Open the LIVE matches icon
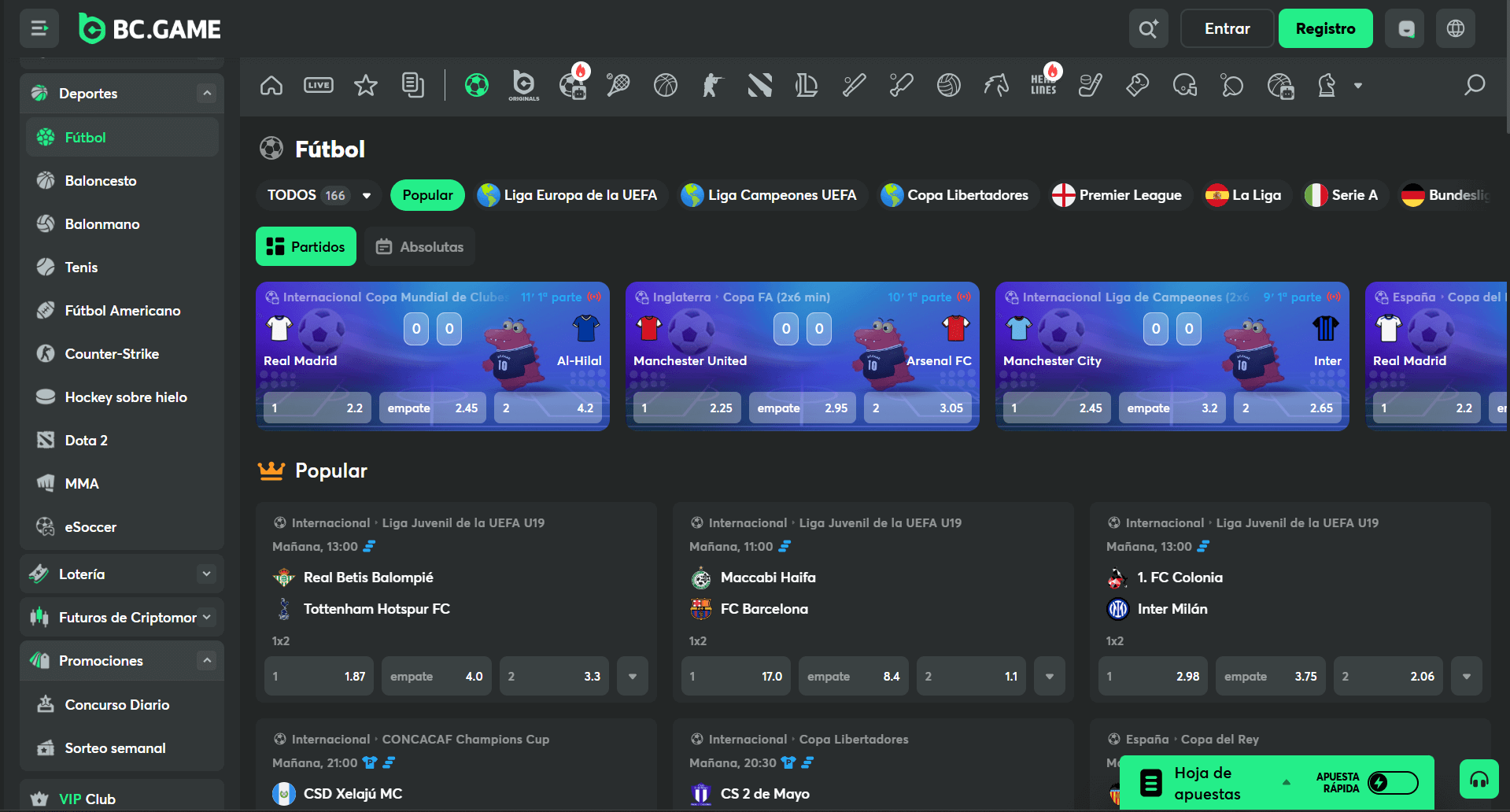The image size is (1510, 812). (319, 85)
